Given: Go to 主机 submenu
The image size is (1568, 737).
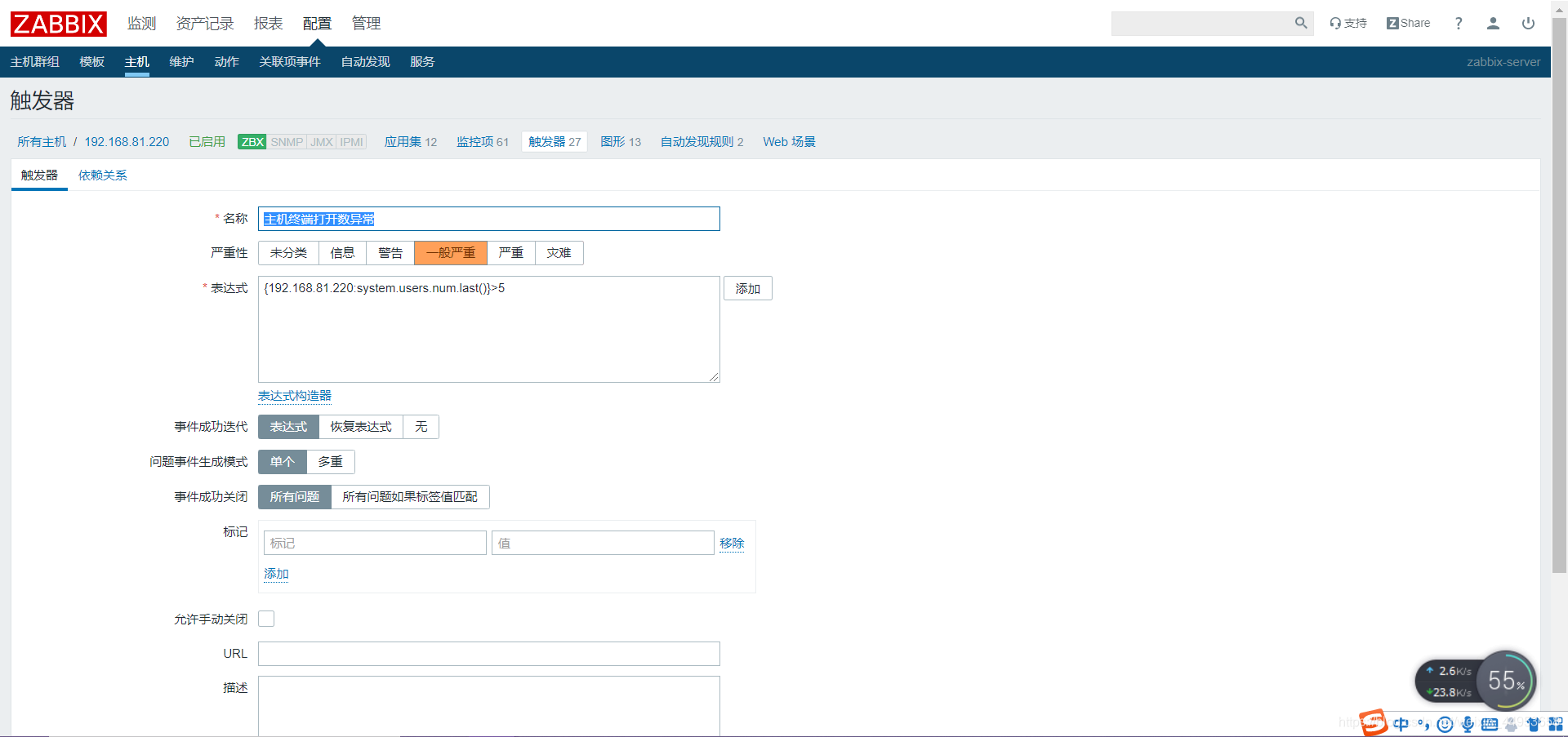Looking at the screenshot, I should click(136, 62).
